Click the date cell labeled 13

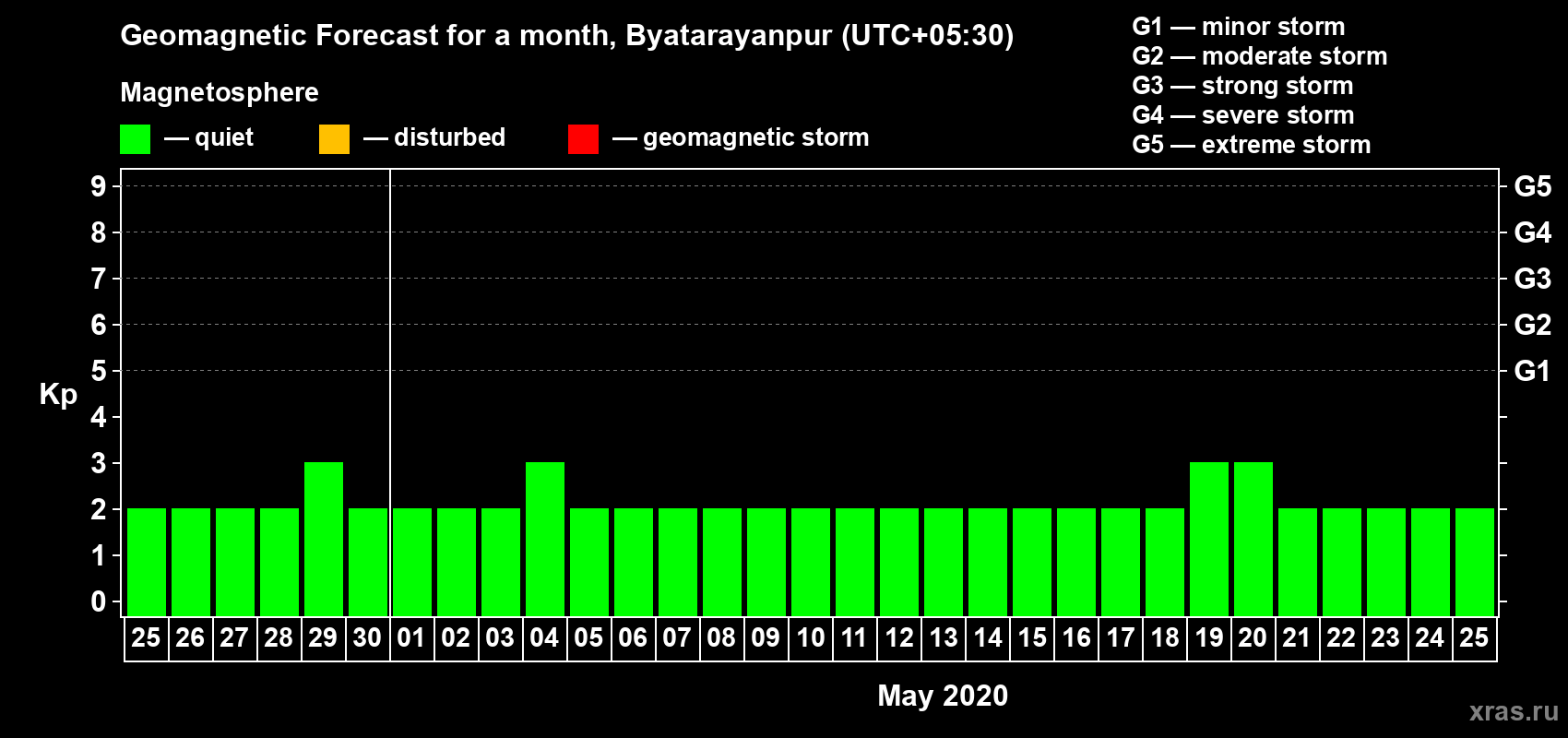click(x=943, y=638)
